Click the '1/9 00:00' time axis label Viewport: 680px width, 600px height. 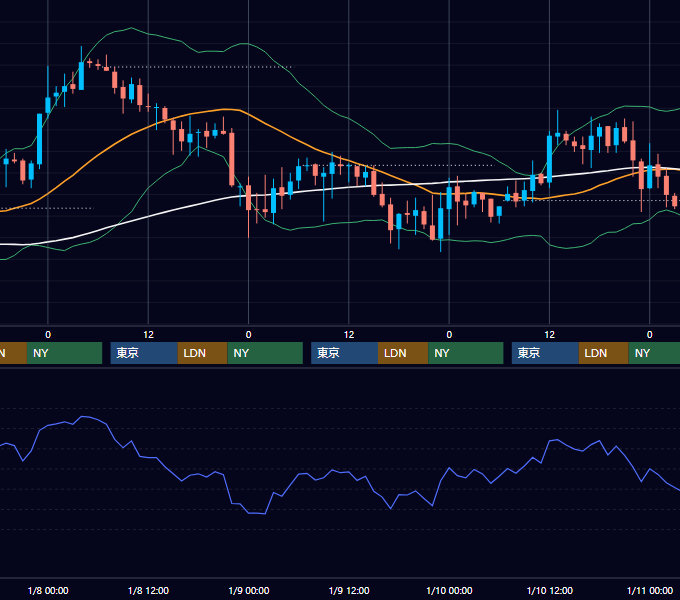[x=248, y=590]
